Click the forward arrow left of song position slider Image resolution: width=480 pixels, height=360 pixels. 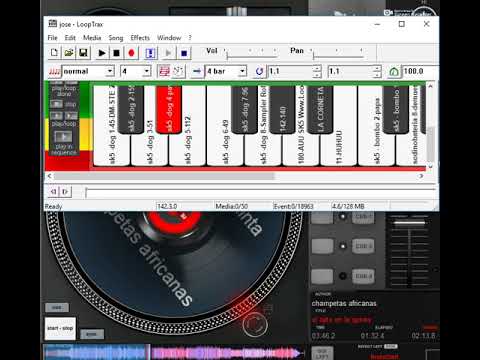click(65, 192)
